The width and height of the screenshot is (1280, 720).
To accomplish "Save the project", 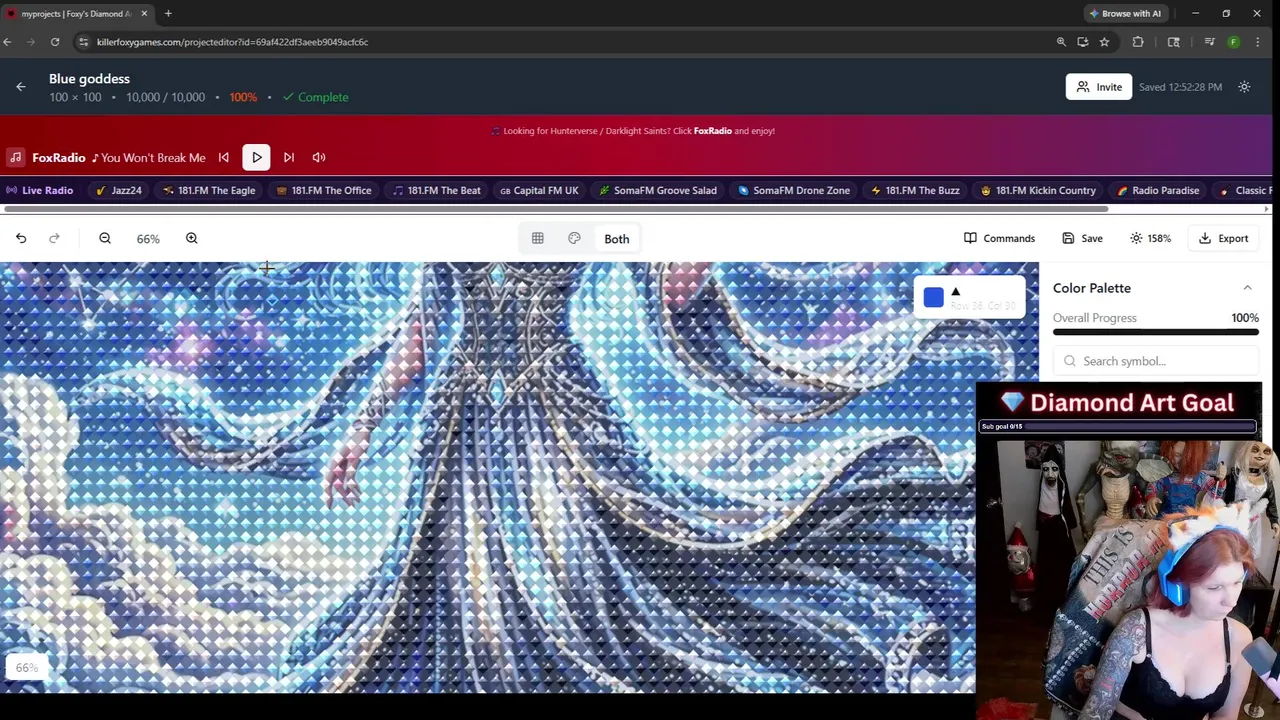I will pyautogui.click(x=1082, y=238).
